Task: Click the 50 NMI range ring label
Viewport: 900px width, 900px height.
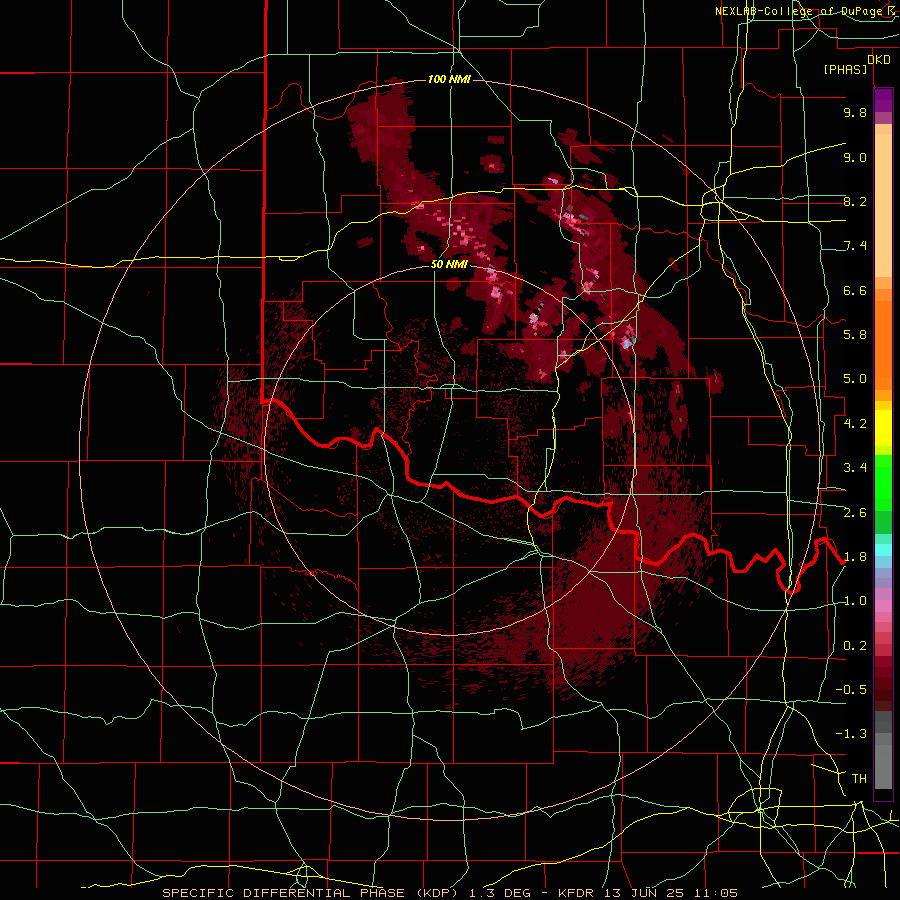Action: tap(449, 264)
